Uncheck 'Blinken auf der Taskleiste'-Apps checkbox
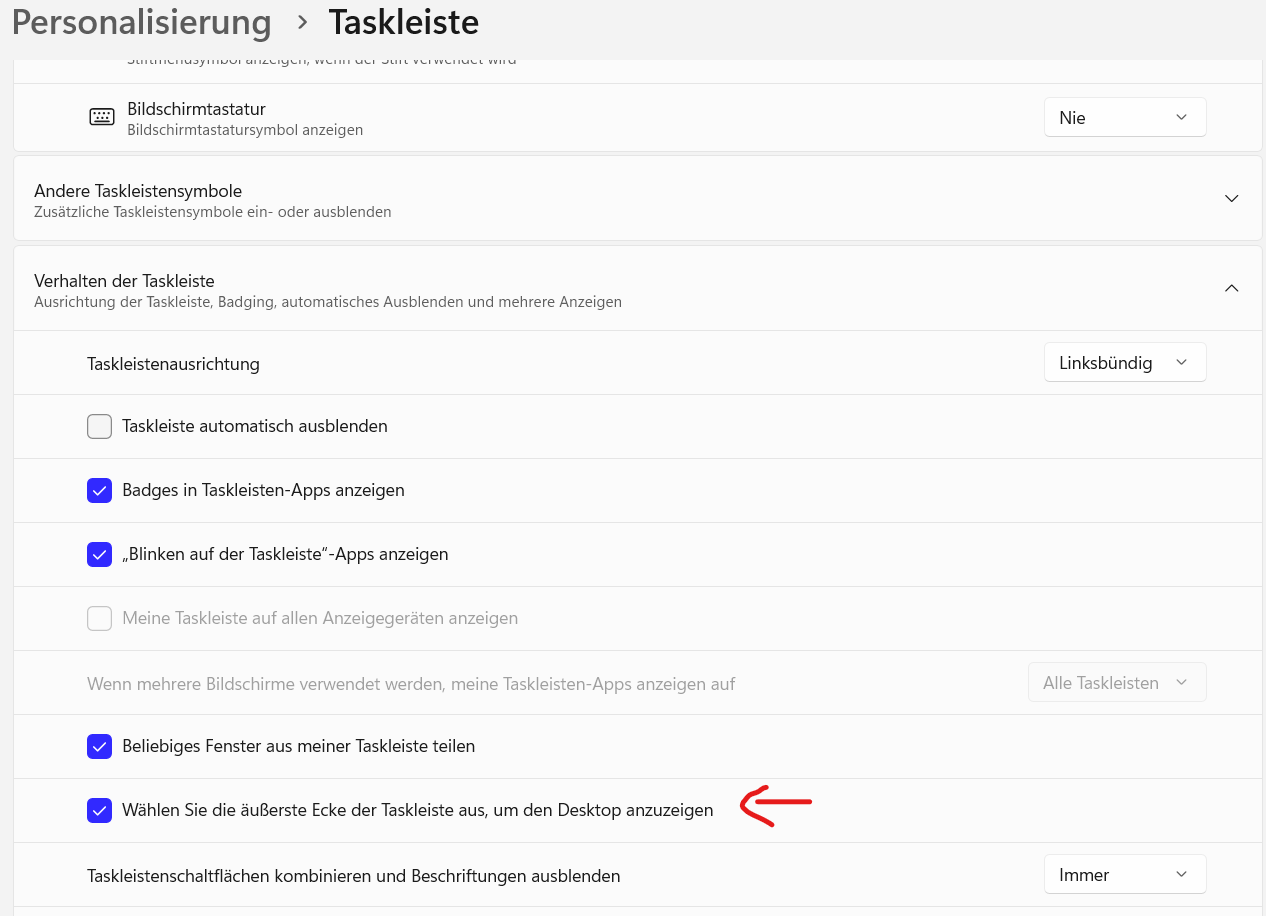This screenshot has height=916, width=1266. tap(99, 554)
